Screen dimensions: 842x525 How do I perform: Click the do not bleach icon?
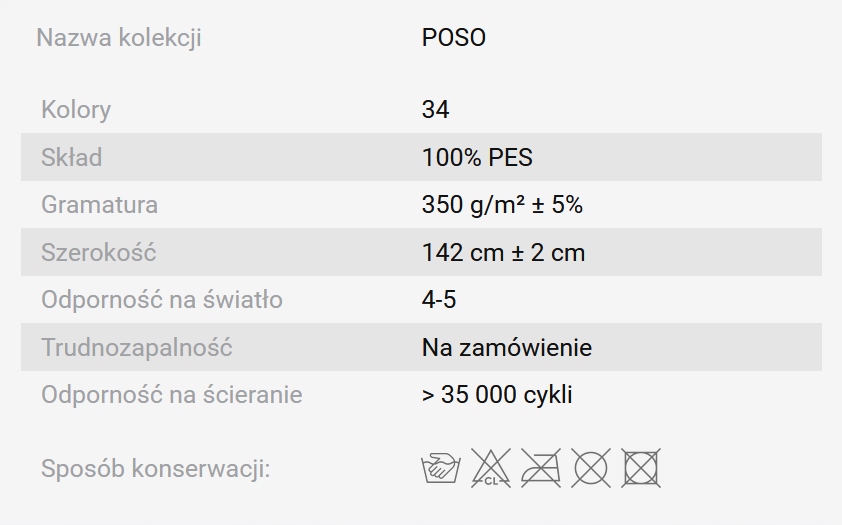tap(490, 468)
